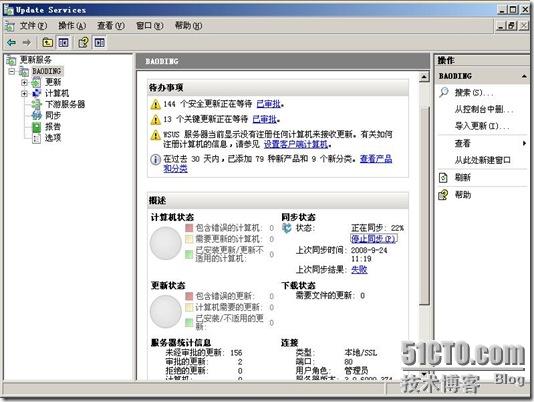534x402 pixels.
Task: Click the Forward arrow toolbar icon
Action: [27, 43]
